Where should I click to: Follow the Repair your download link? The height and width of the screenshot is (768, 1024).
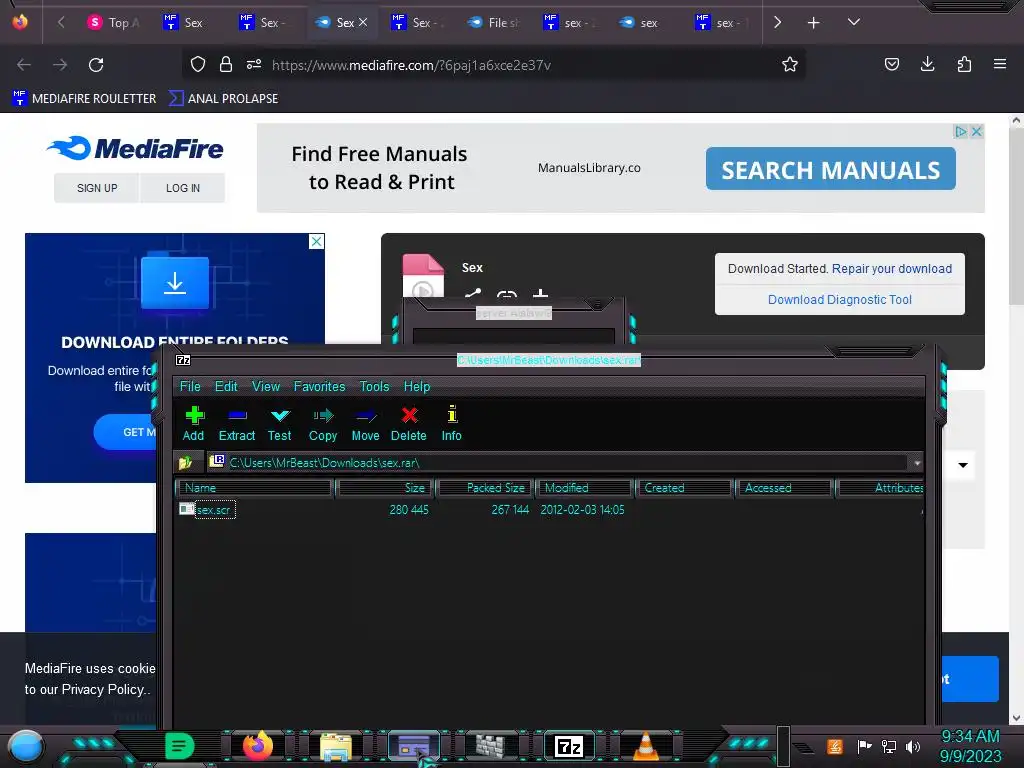tap(891, 268)
